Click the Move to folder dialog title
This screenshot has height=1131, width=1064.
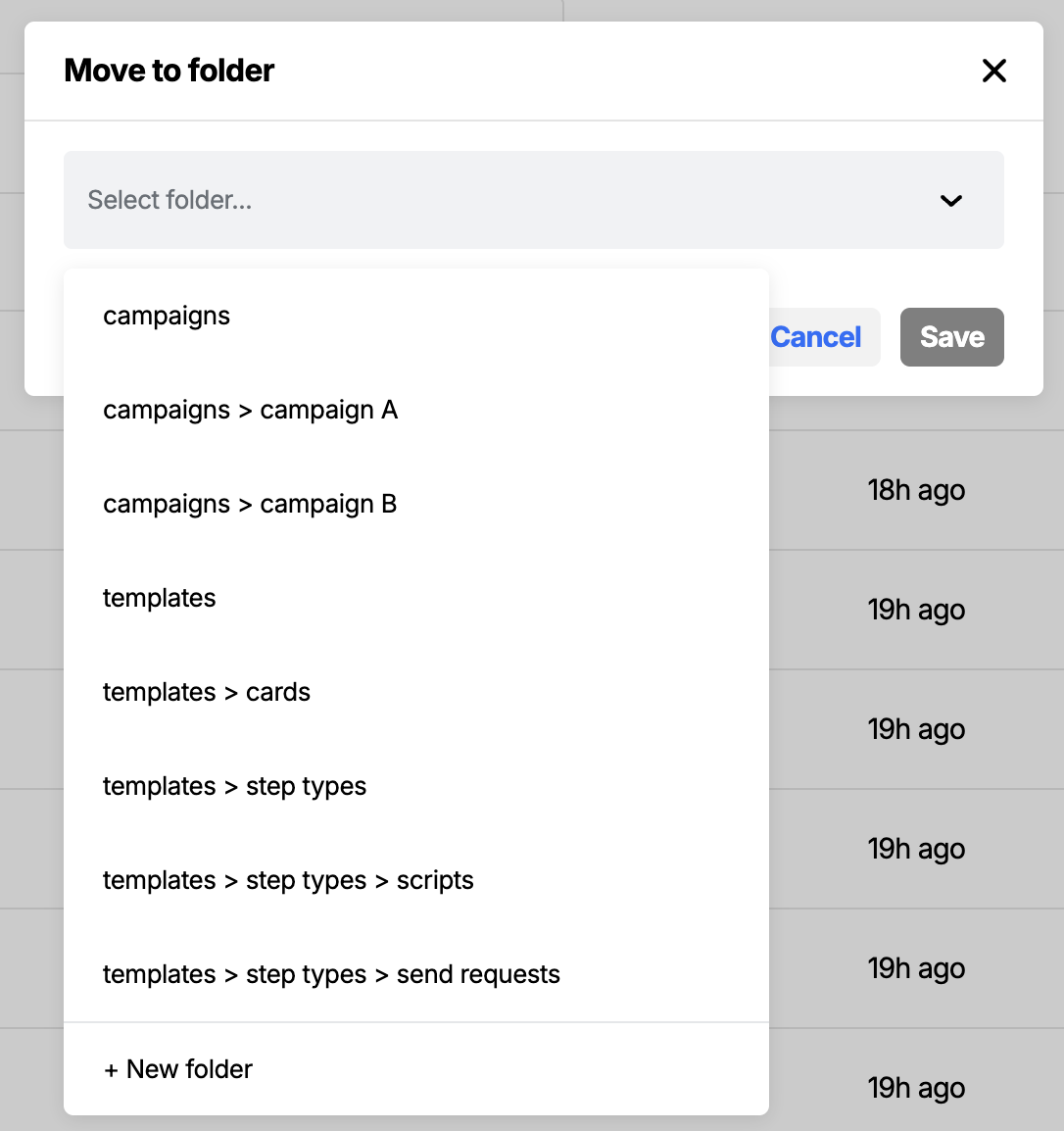click(169, 70)
